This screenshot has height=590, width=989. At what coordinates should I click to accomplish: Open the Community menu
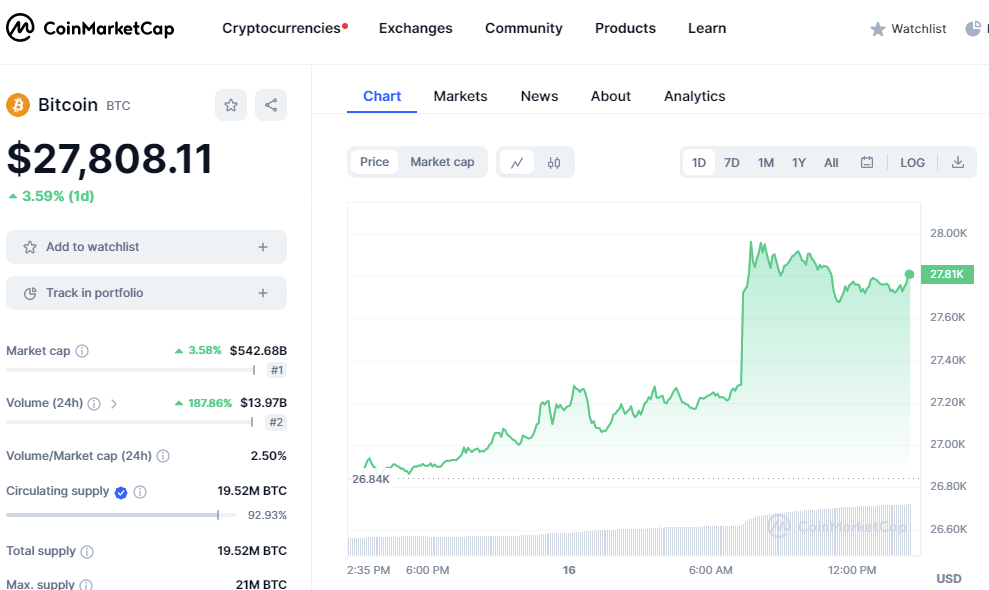click(524, 28)
